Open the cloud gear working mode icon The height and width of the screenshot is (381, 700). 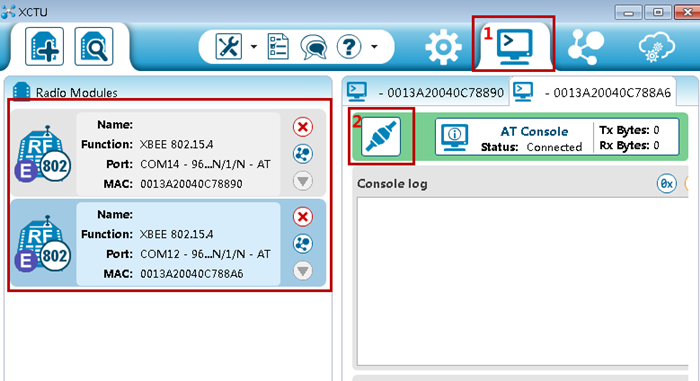[656, 47]
